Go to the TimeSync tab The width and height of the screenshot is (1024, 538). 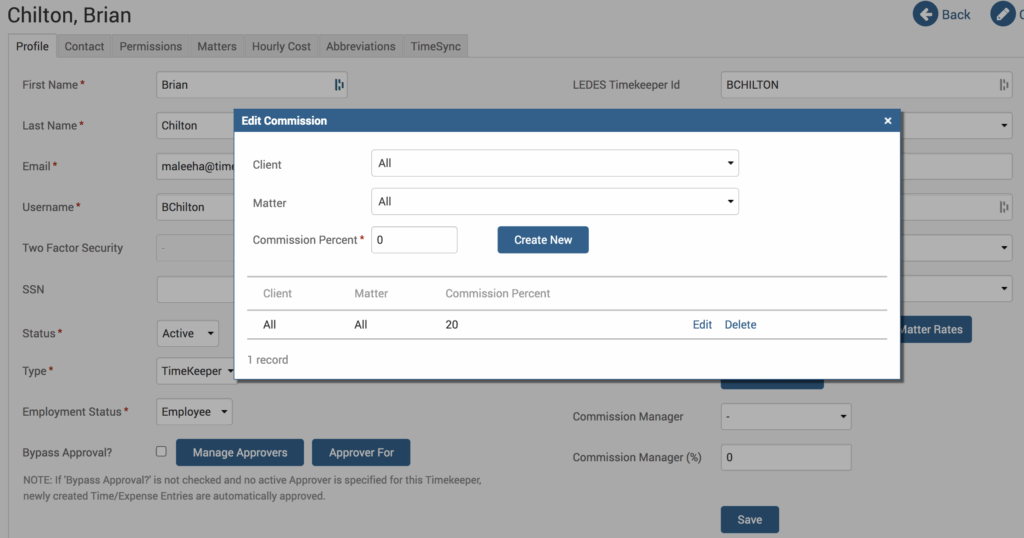click(435, 46)
